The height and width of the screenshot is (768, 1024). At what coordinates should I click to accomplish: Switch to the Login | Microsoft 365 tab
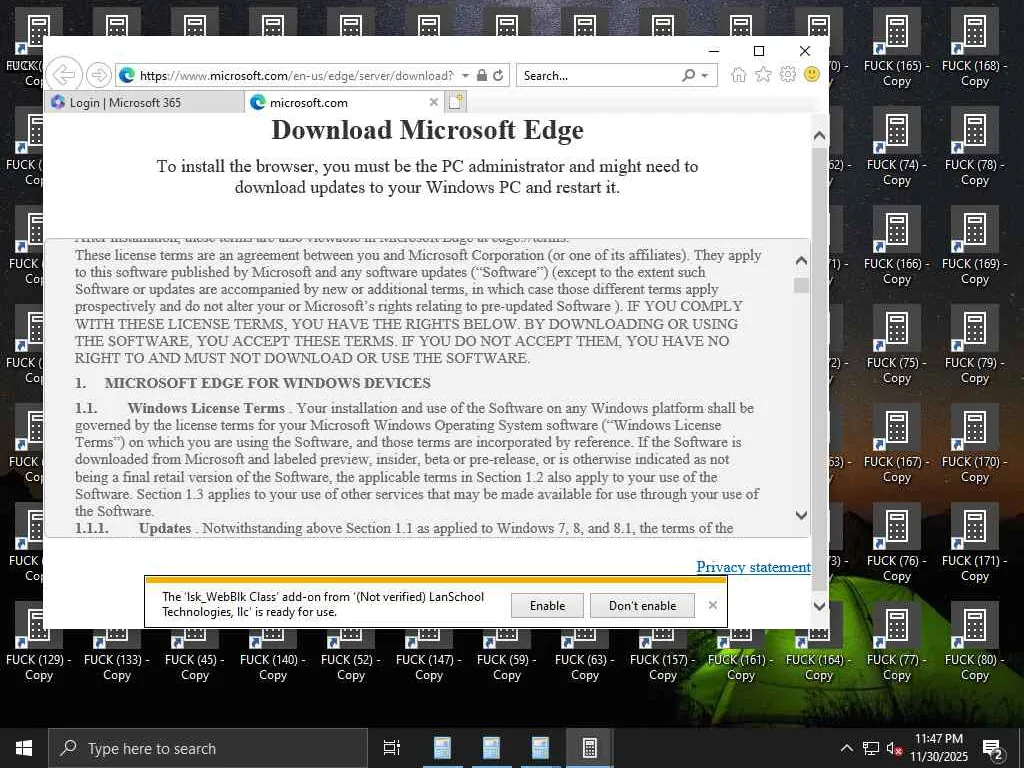tap(144, 103)
